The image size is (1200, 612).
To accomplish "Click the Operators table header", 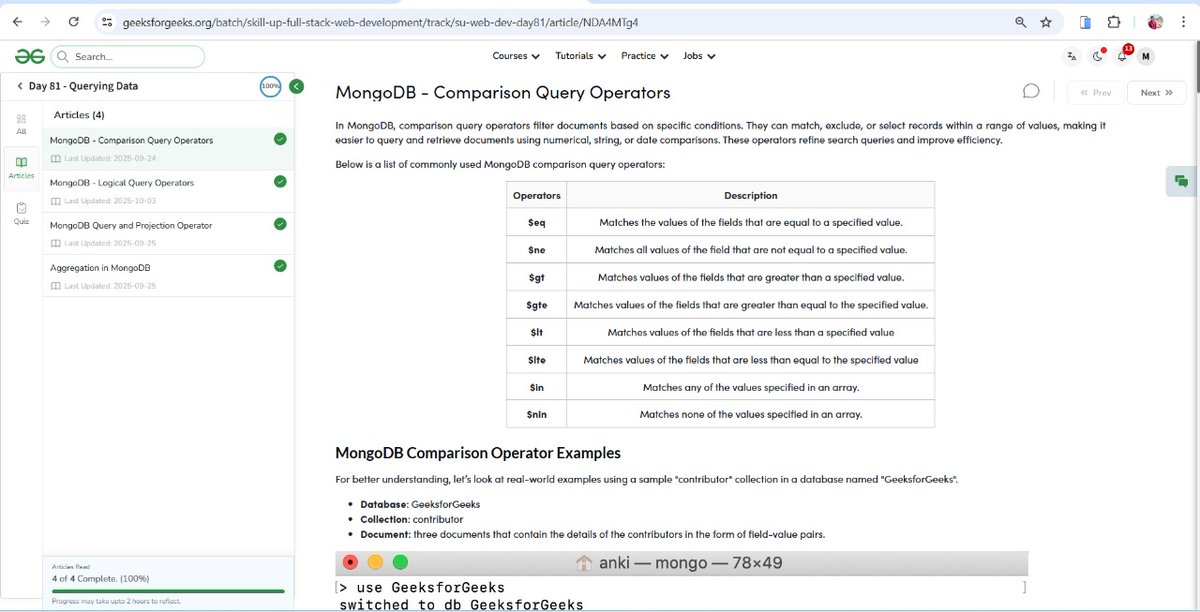I will click(x=536, y=195).
